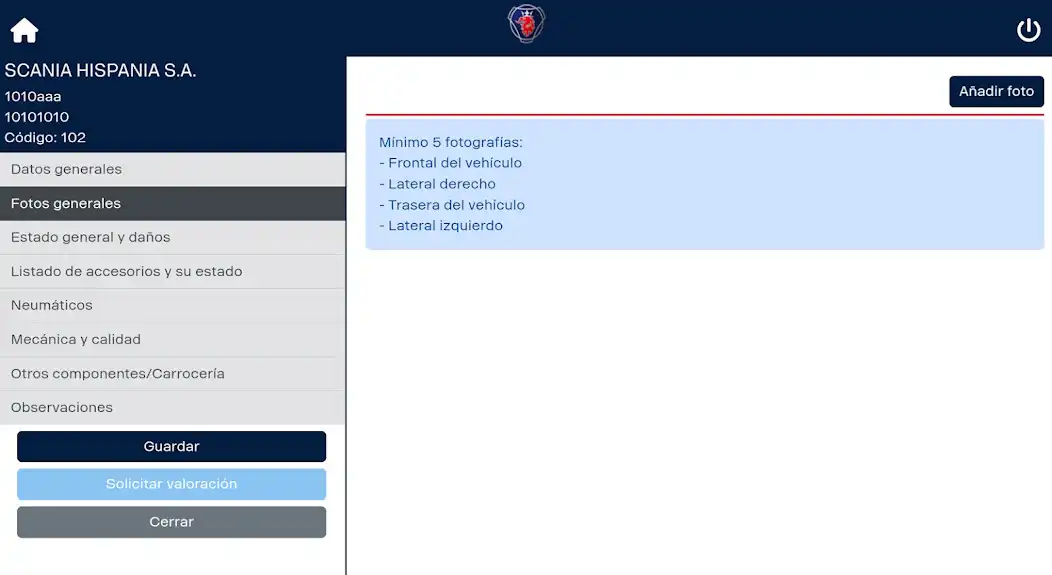Click the Cerrar button

pyautogui.click(x=172, y=522)
